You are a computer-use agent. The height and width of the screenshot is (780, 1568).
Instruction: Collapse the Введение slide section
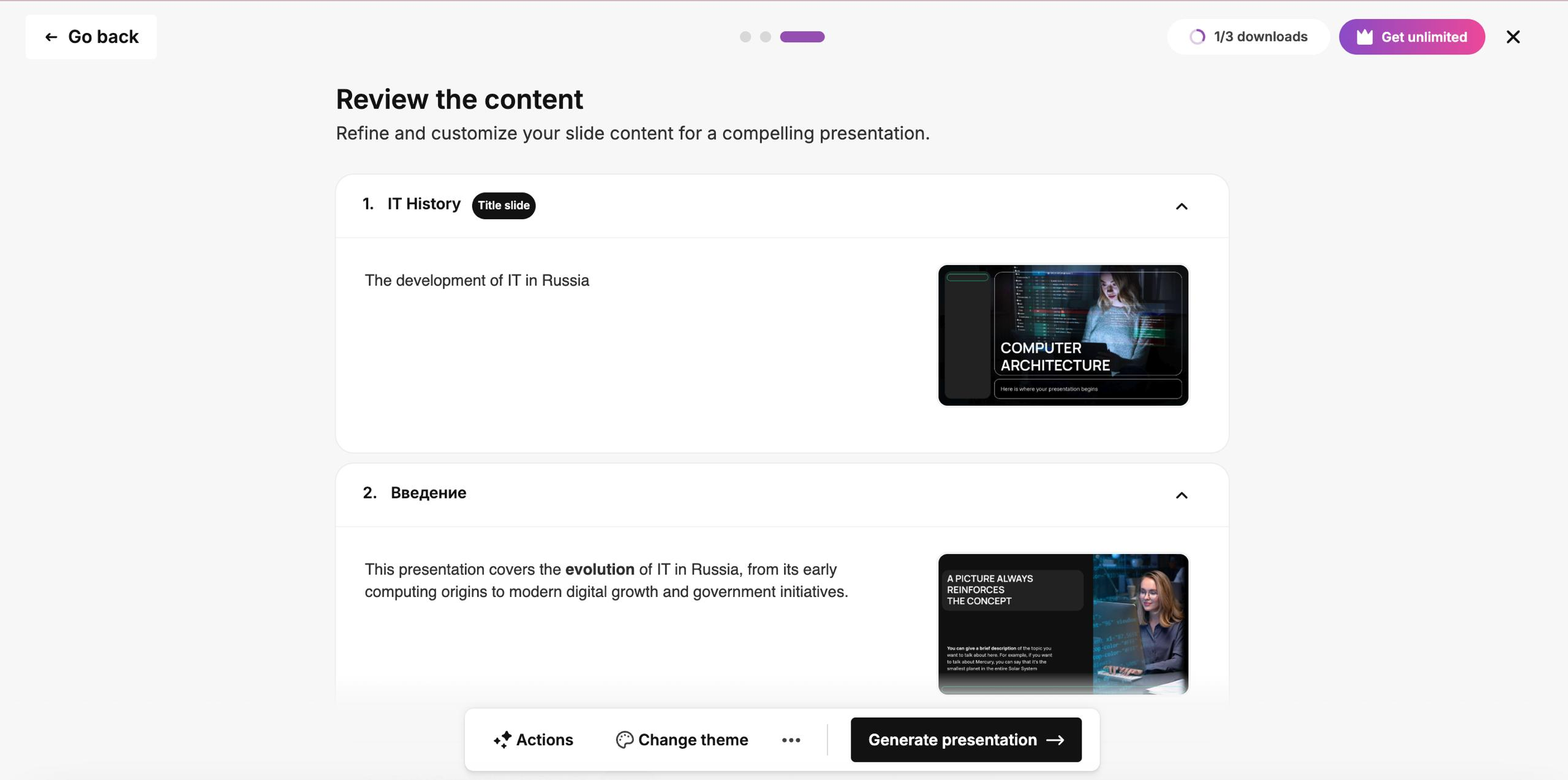[x=1181, y=495]
